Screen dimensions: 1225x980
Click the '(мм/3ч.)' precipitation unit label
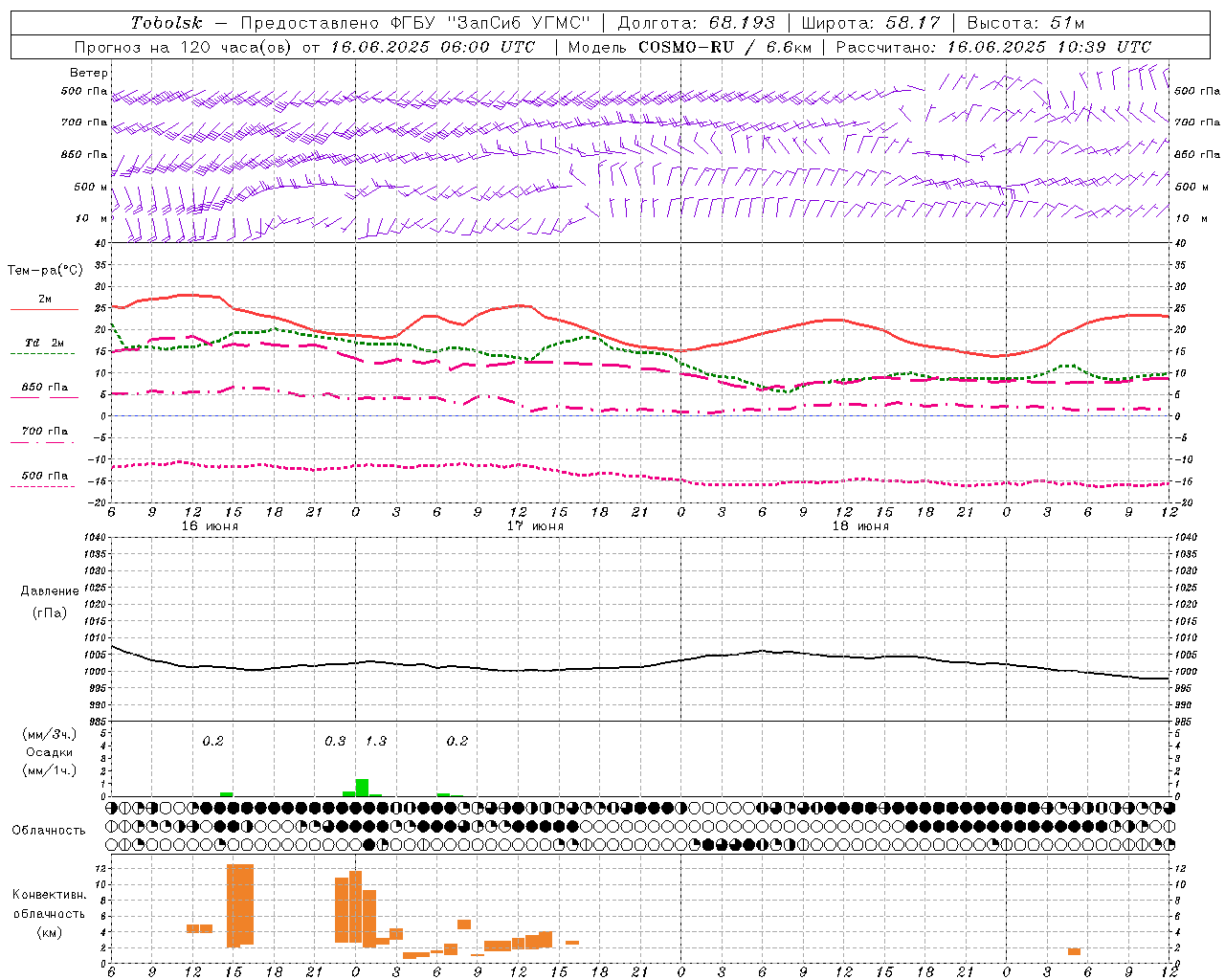click(49, 734)
